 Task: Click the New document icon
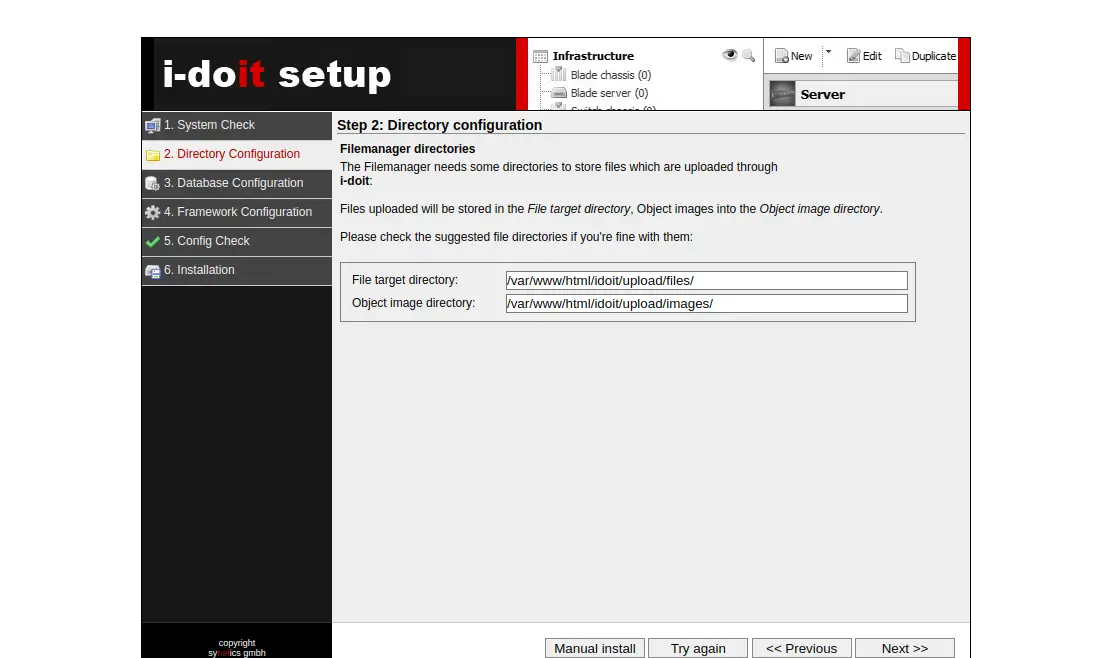(781, 56)
